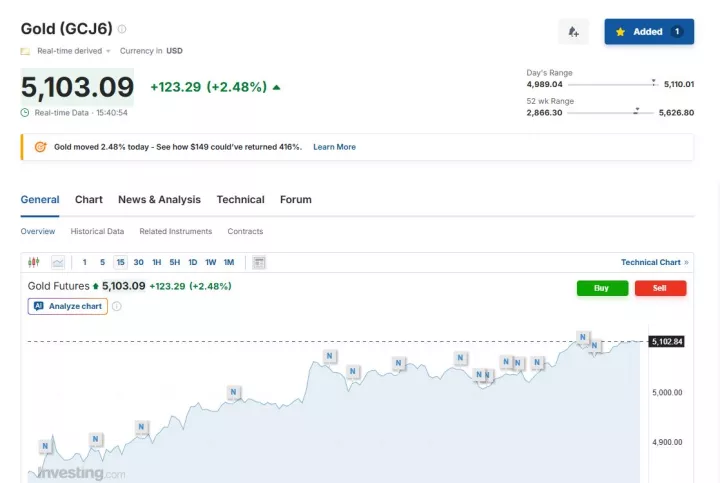The width and height of the screenshot is (720, 483).
Task: Open Technical Chart expander link
Action: coord(654,262)
